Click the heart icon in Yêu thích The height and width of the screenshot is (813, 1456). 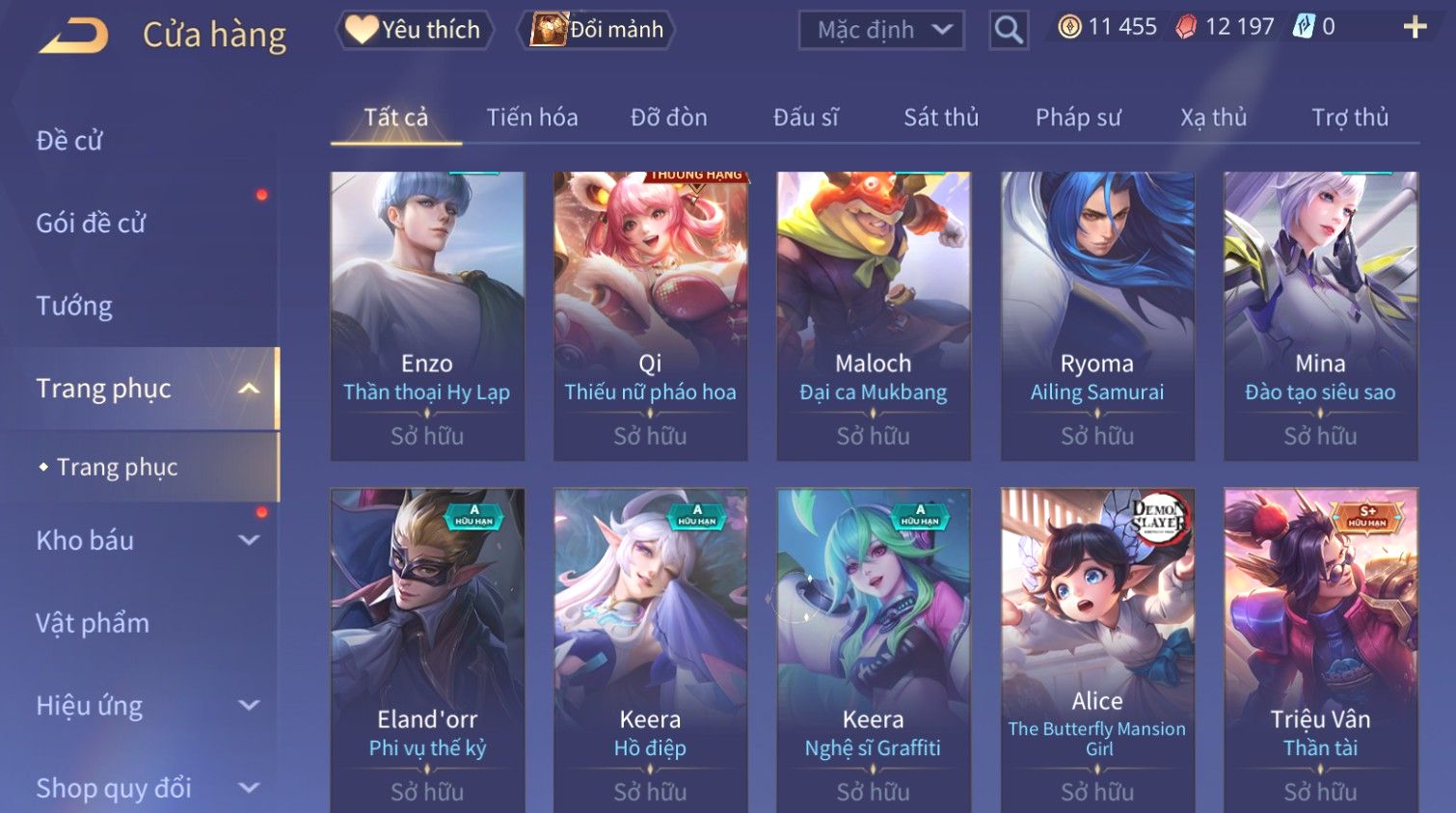(362, 29)
